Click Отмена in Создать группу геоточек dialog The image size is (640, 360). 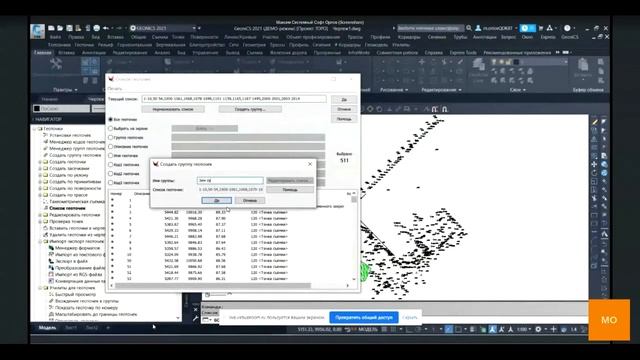pos(250,200)
